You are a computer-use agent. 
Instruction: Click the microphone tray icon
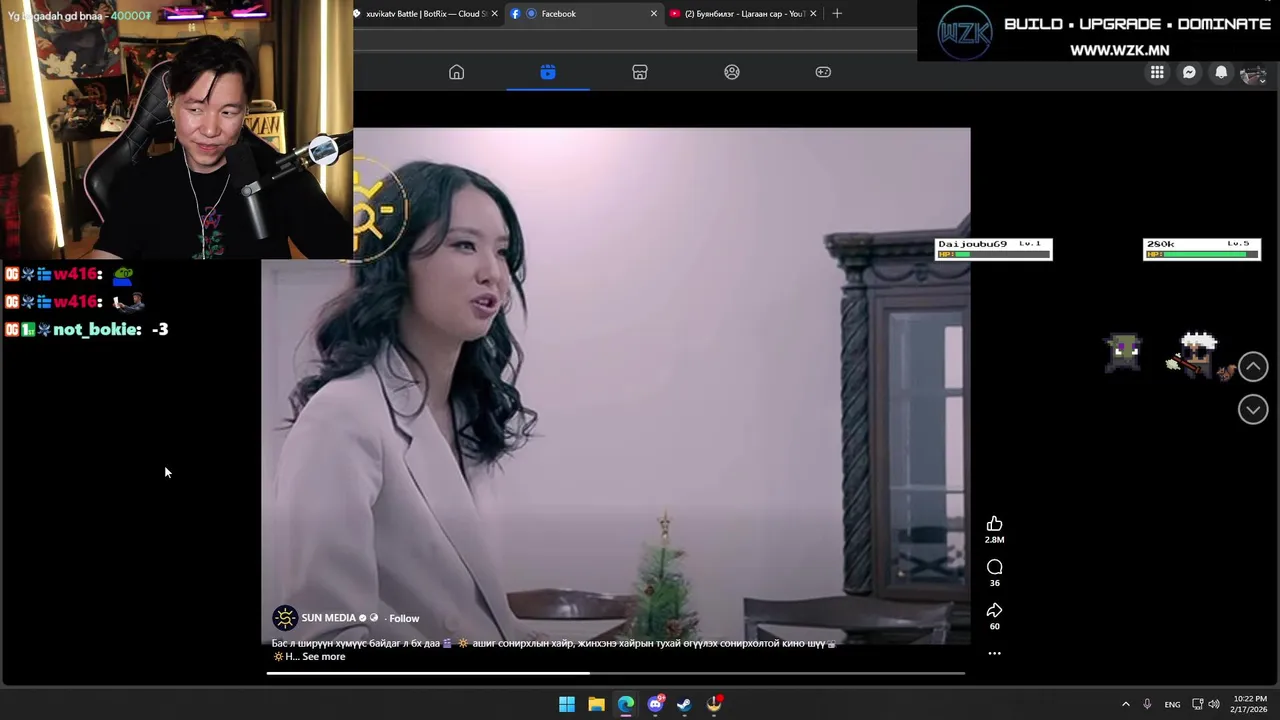point(1147,704)
